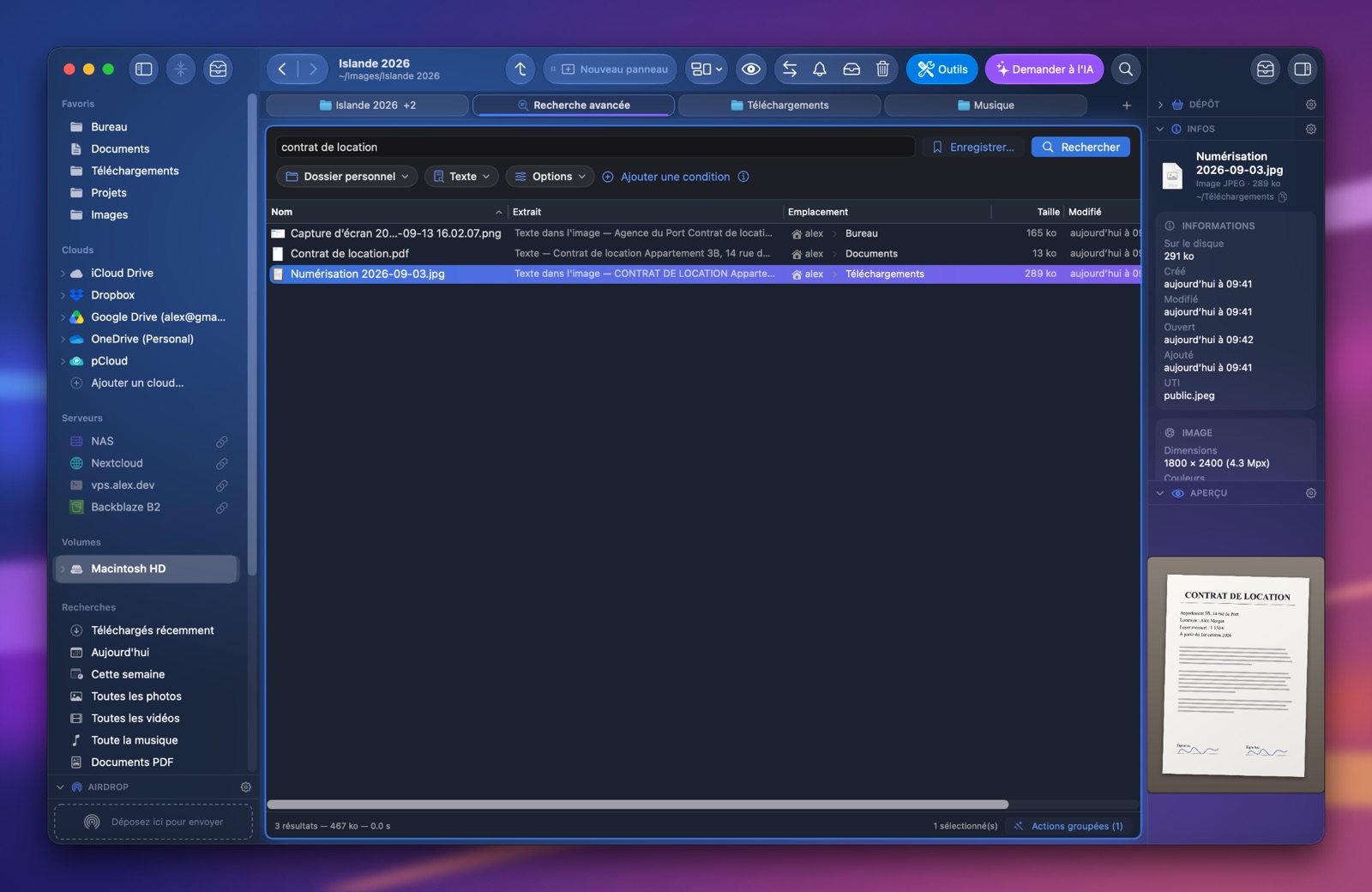This screenshot has width=1372, height=892.
Task: Collapse the Aperçu preview section
Action: pyautogui.click(x=1160, y=493)
